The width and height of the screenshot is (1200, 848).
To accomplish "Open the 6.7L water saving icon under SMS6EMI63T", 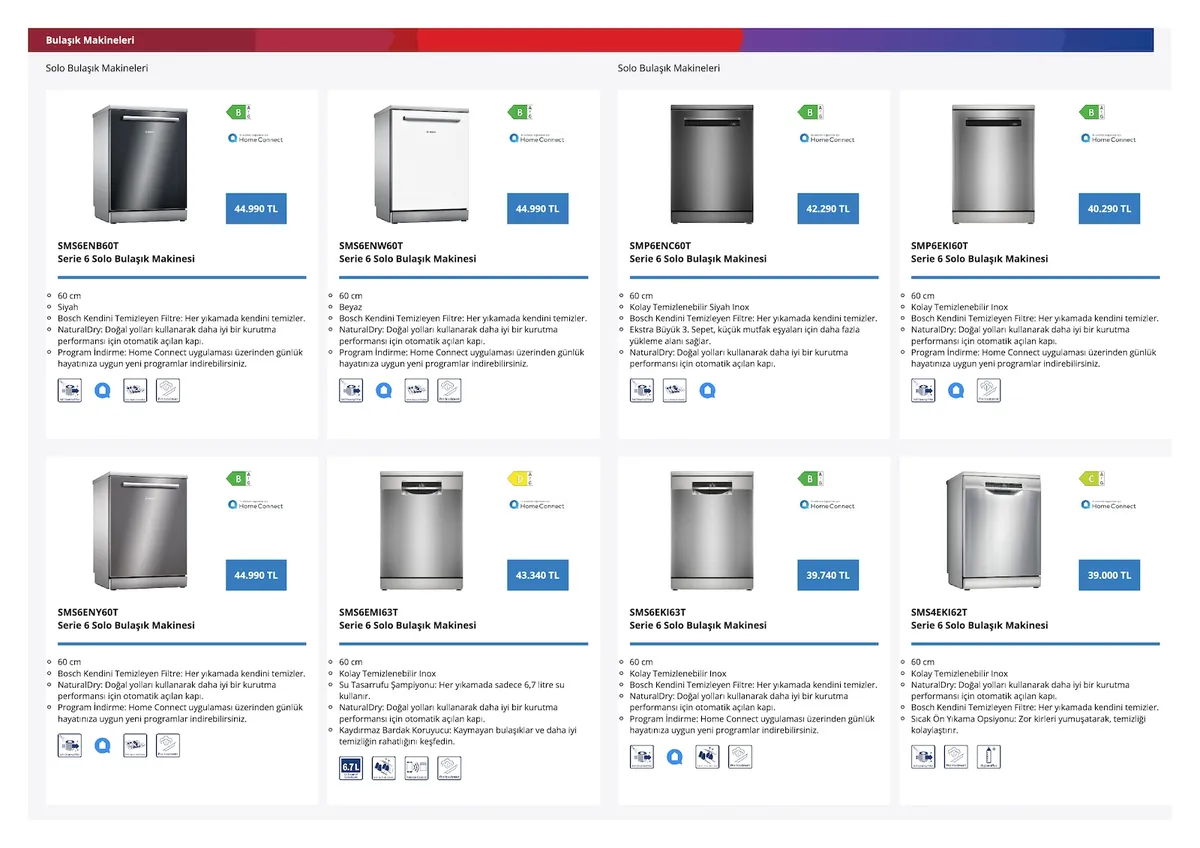I will pos(351,767).
